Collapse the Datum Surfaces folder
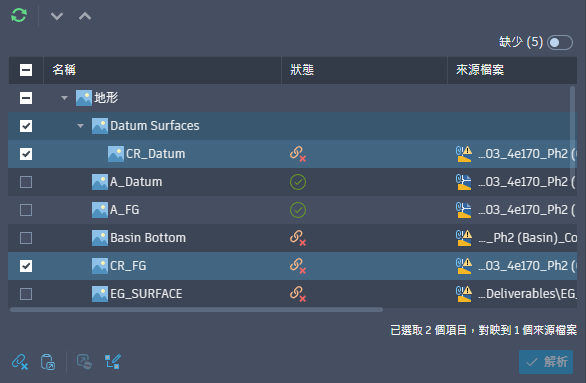Screen dimensions: 586x383 click(80, 126)
